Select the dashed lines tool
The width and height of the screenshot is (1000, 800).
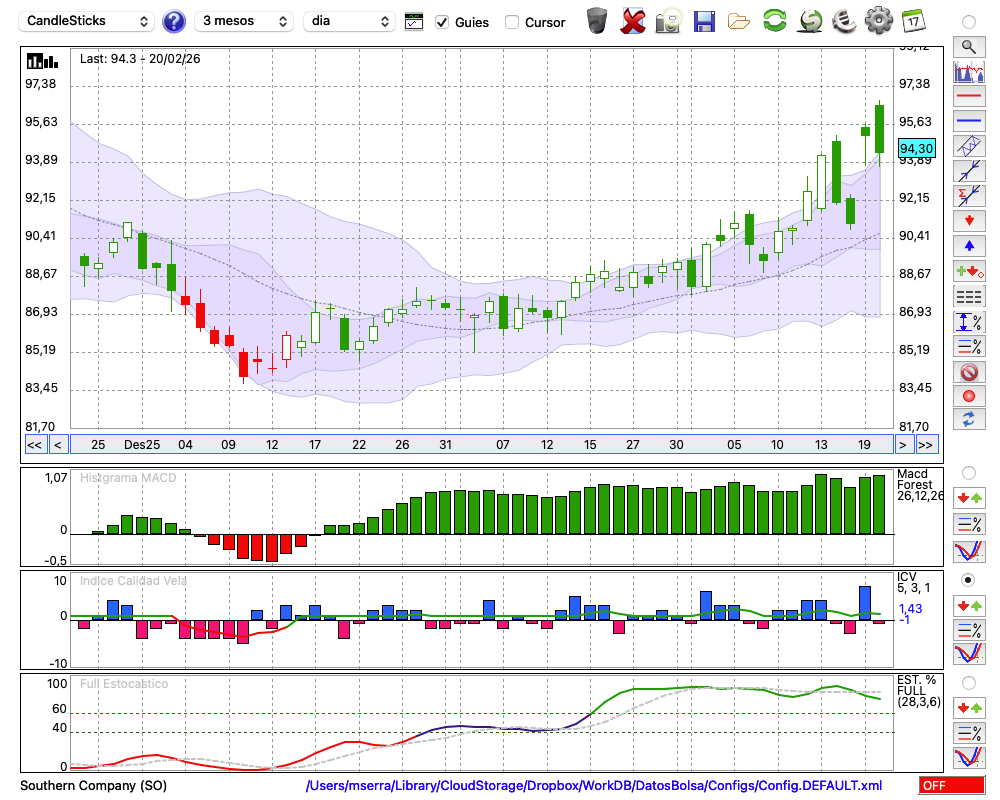(969, 297)
